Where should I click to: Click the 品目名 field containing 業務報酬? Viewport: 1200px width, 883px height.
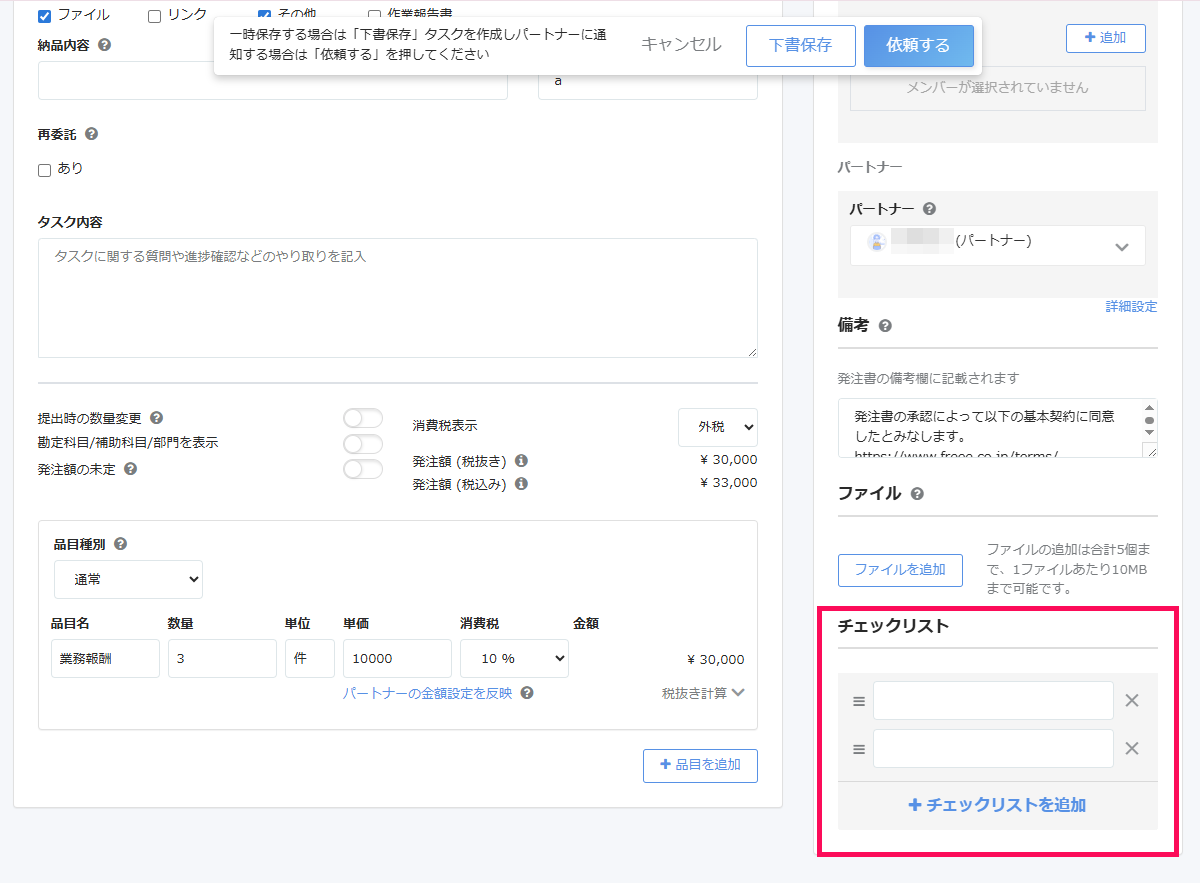(x=105, y=659)
